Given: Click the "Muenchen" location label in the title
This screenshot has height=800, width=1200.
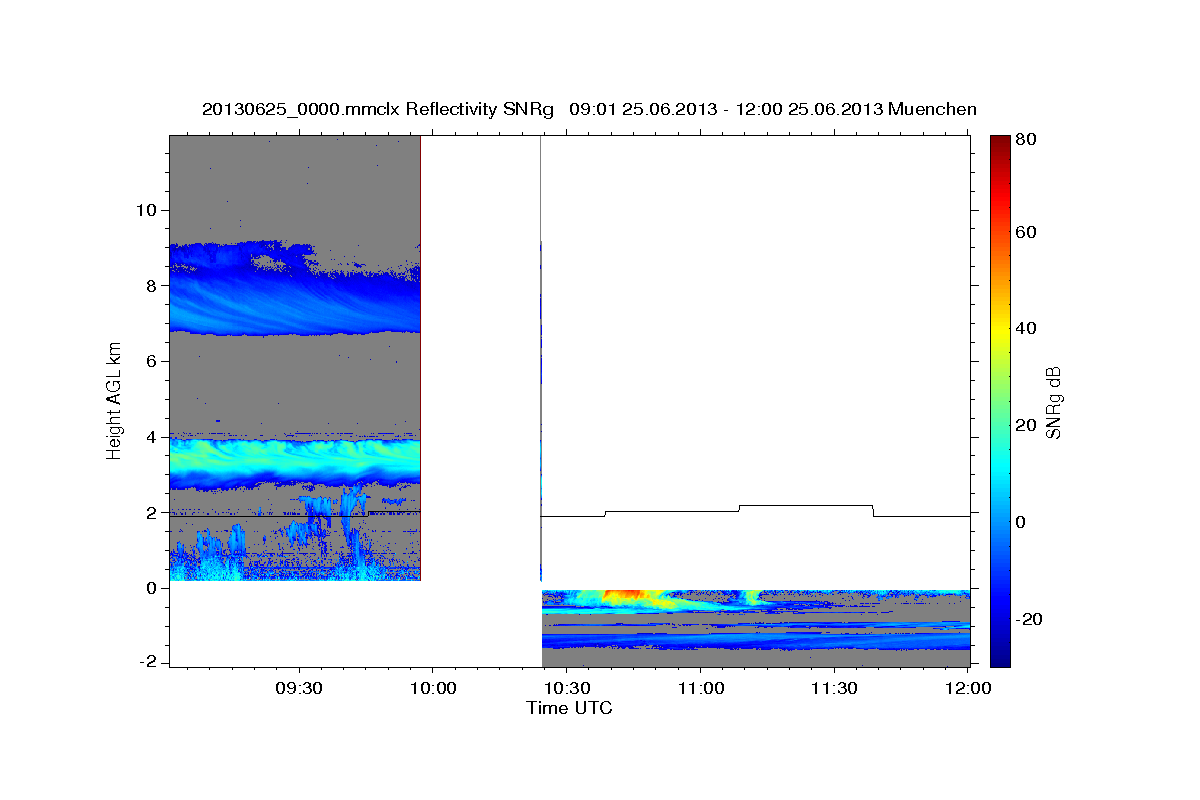Looking at the screenshot, I should pyautogui.click(x=932, y=109).
